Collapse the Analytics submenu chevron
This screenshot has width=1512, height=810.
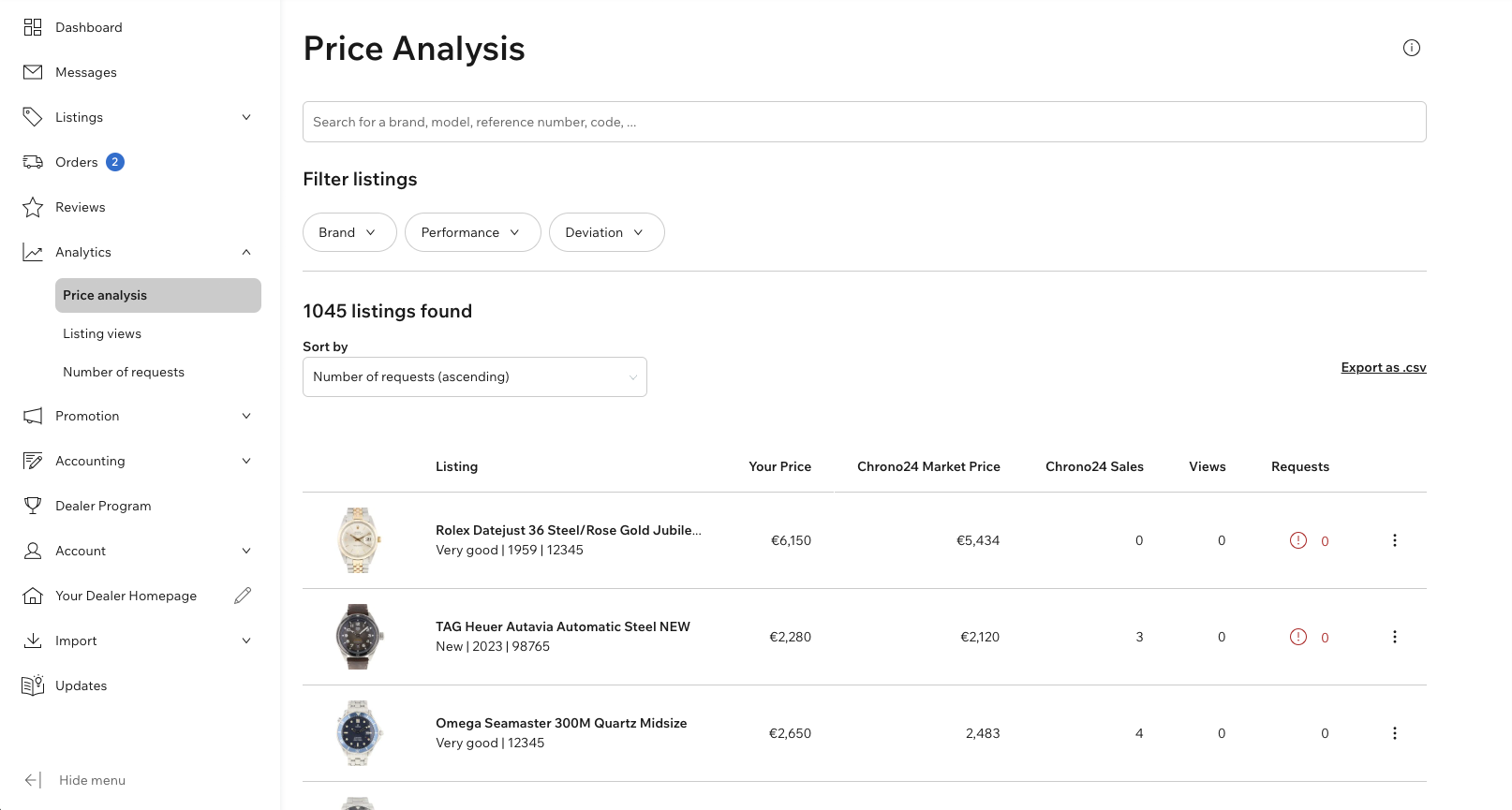[x=246, y=252]
